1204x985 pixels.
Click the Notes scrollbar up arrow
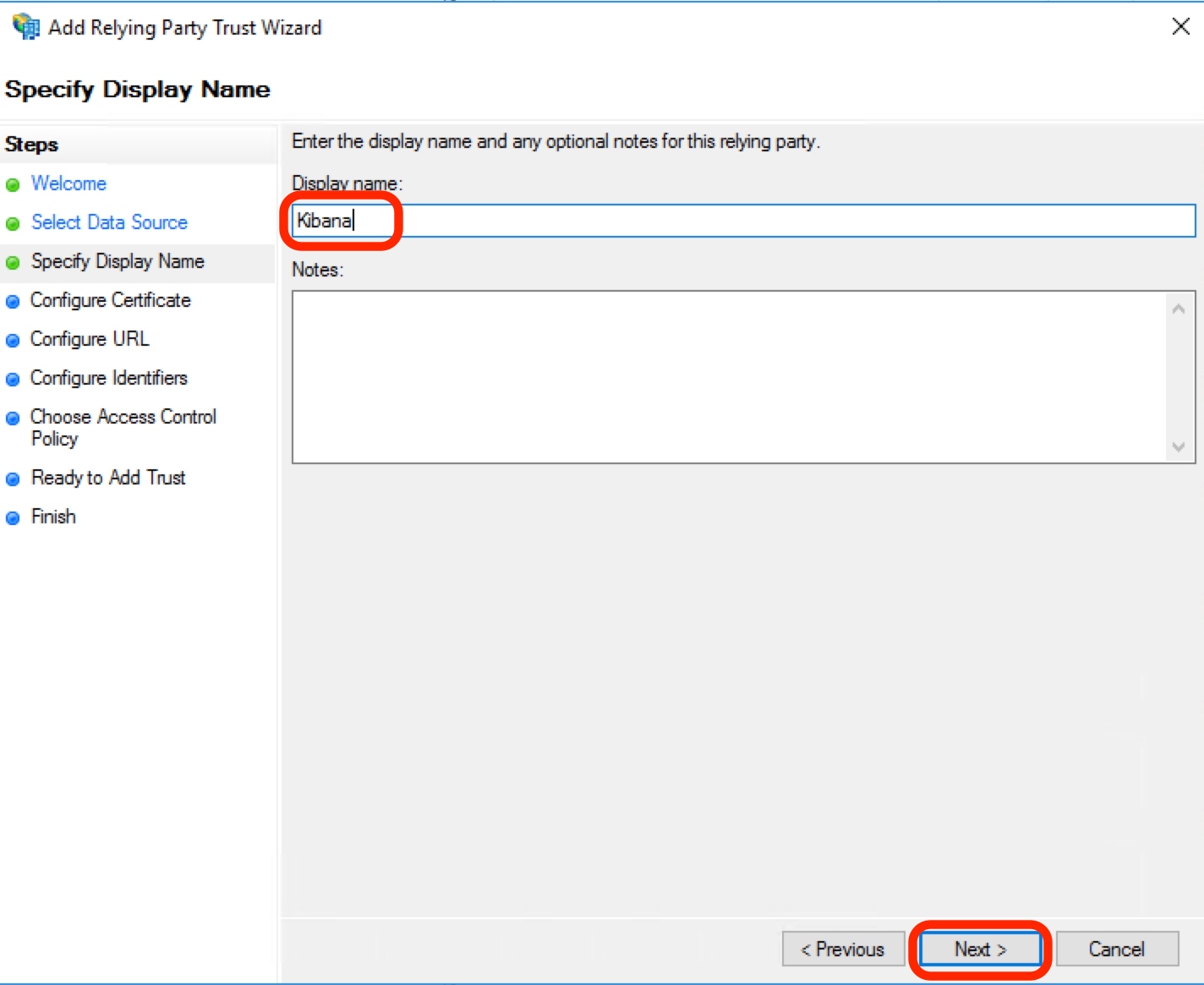point(1179,309)
